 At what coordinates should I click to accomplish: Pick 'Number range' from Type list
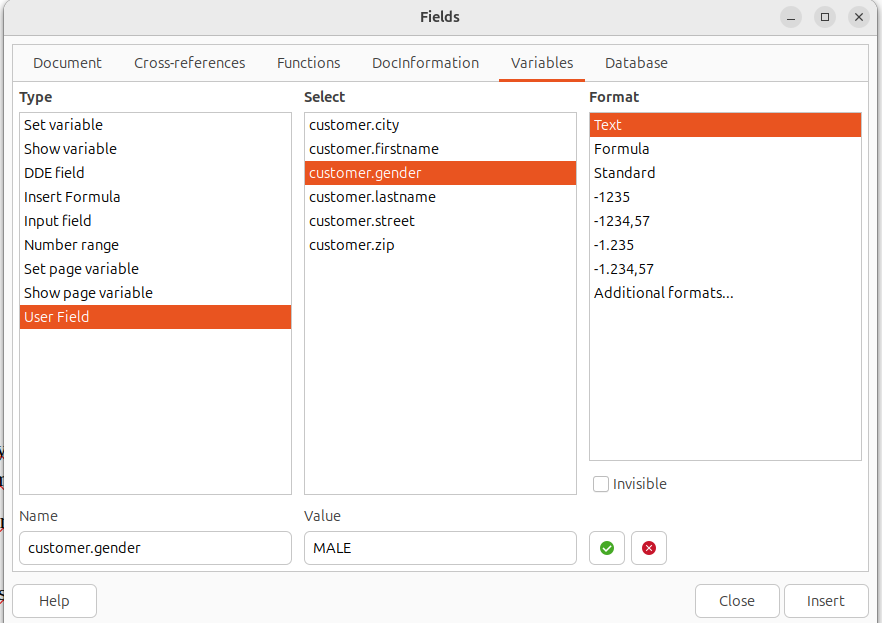click(71, 245)
